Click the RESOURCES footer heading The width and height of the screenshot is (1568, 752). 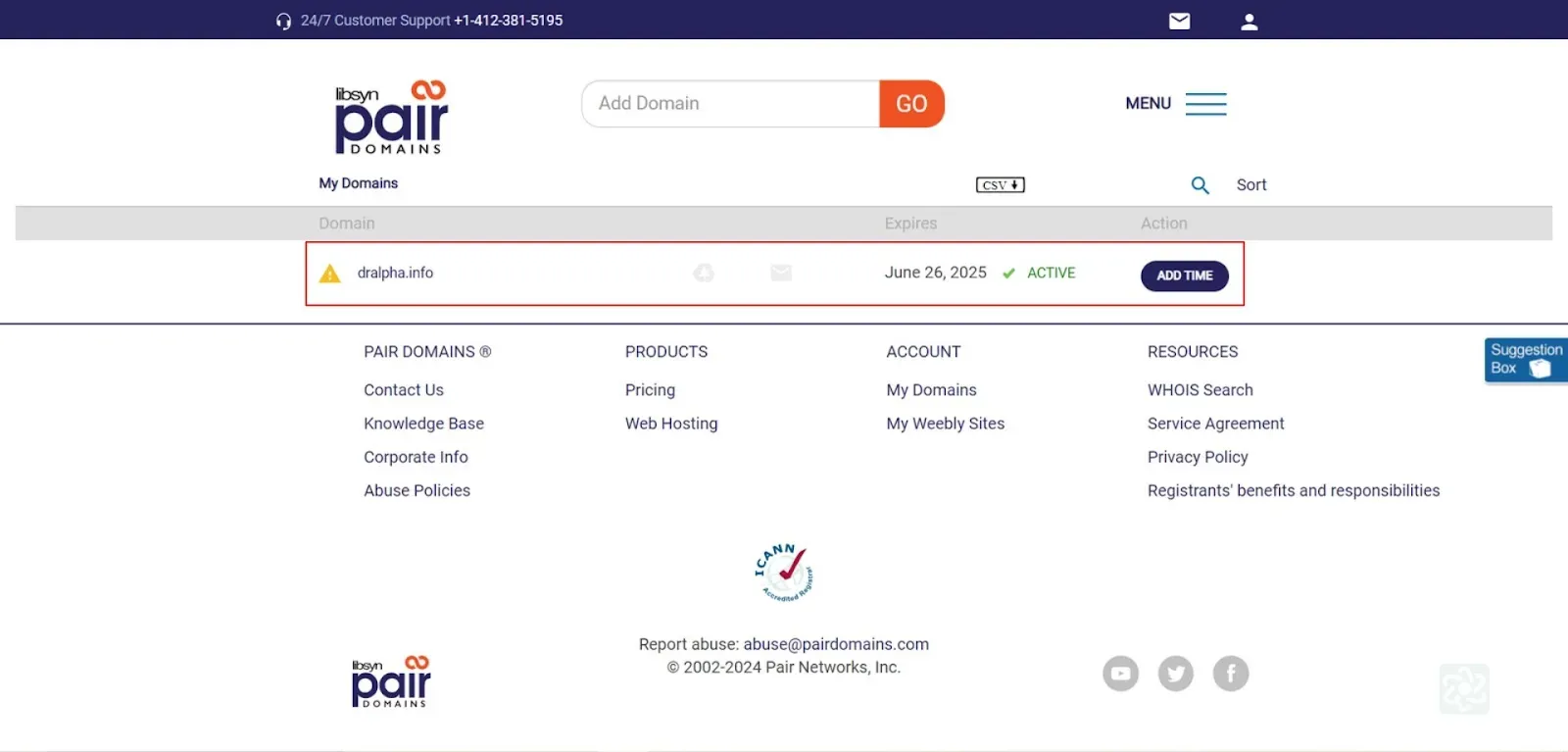point(1193,352)
